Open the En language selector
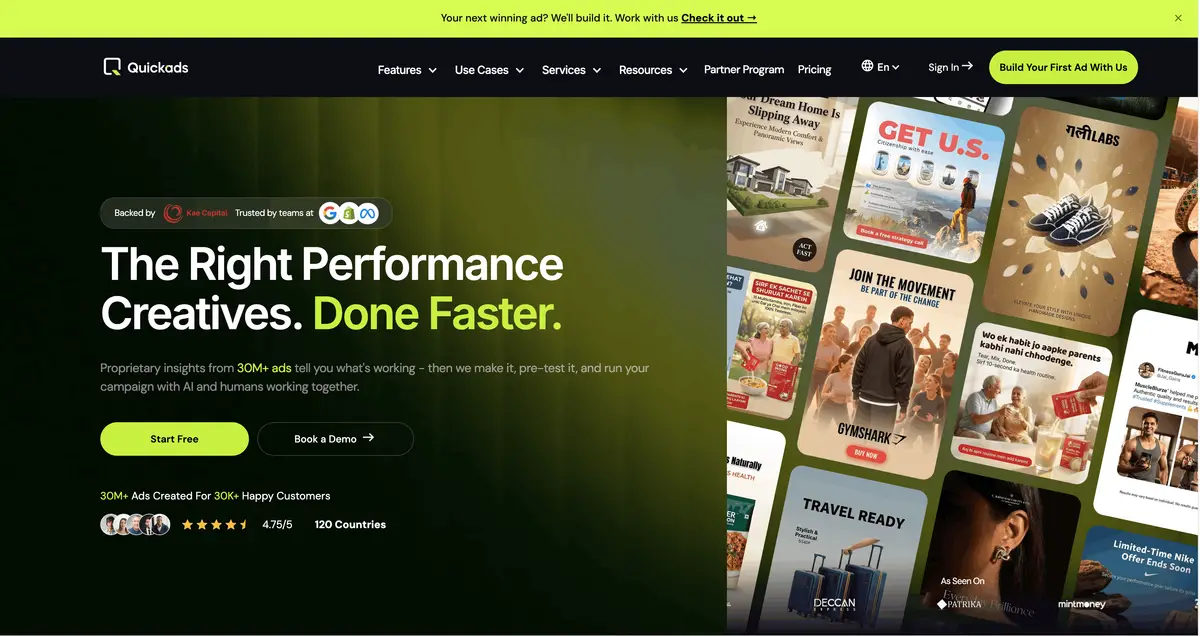Screen dimensions: 1200x636 tap(880, 67)
